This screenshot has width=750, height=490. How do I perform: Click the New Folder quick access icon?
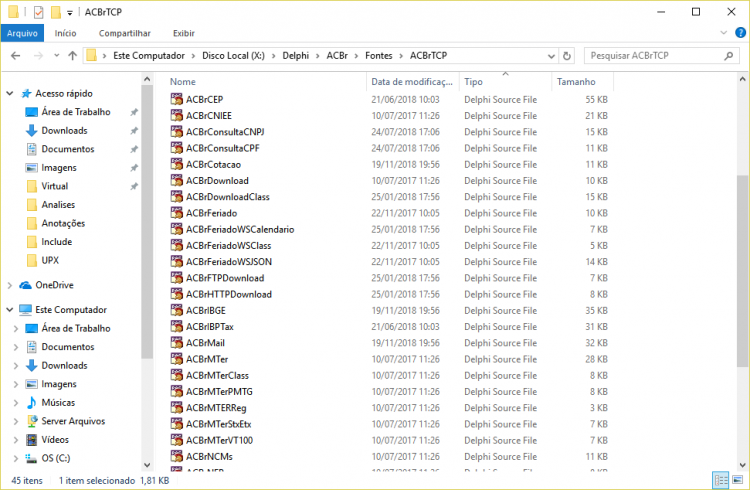[56, 12]
